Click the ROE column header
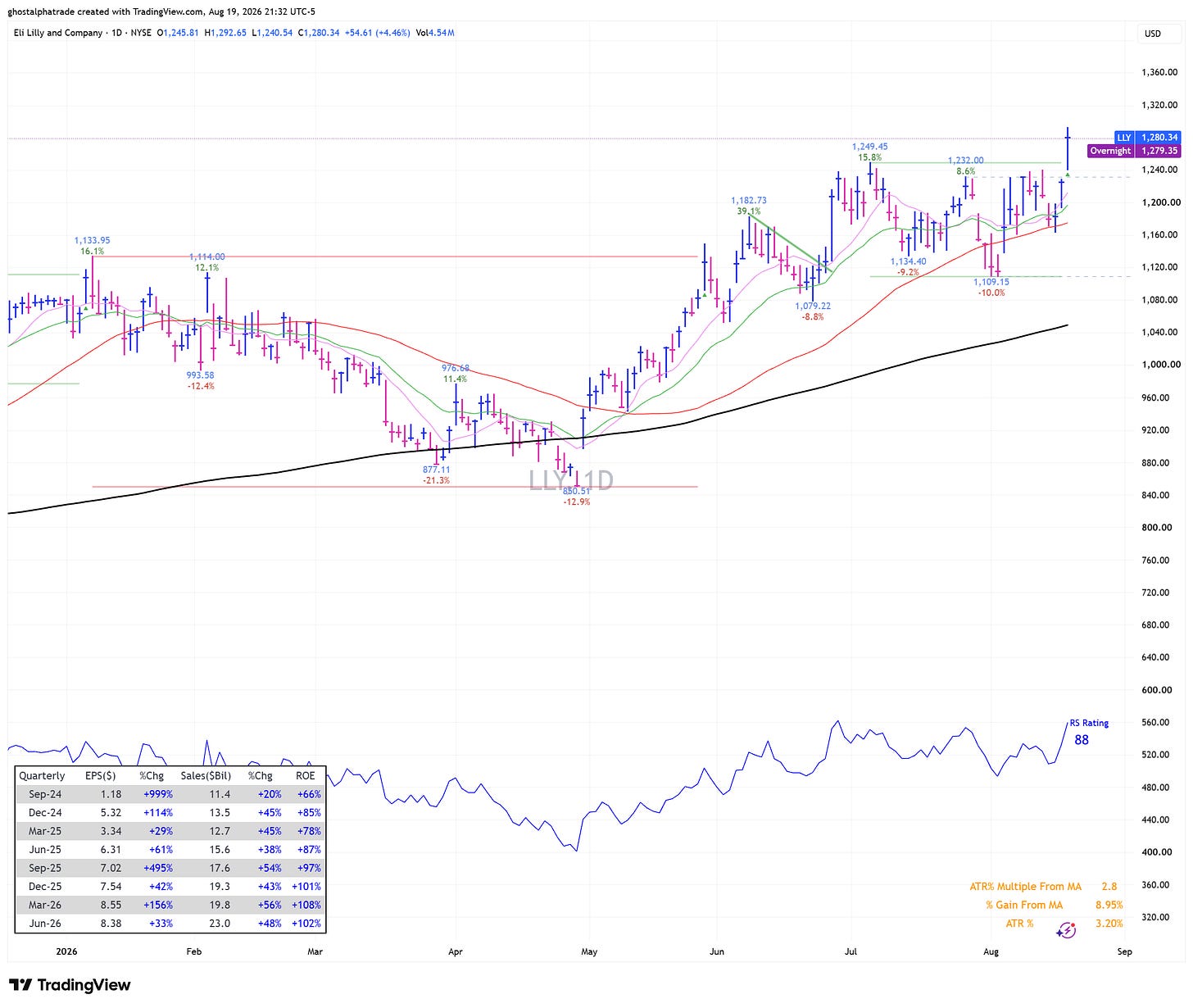Viewport: 1193px width, 1008px height. 306,775
